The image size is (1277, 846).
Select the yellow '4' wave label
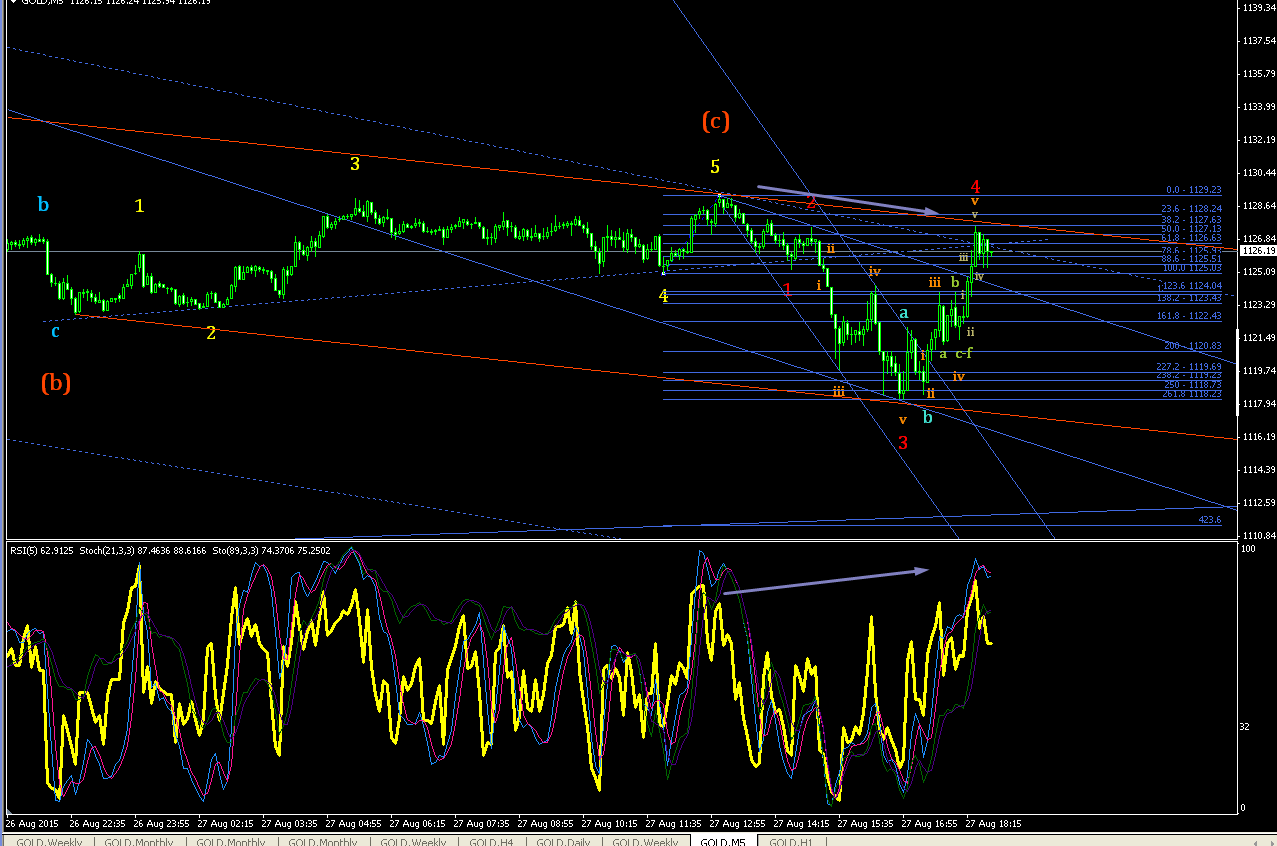click(x=663, y=295)
